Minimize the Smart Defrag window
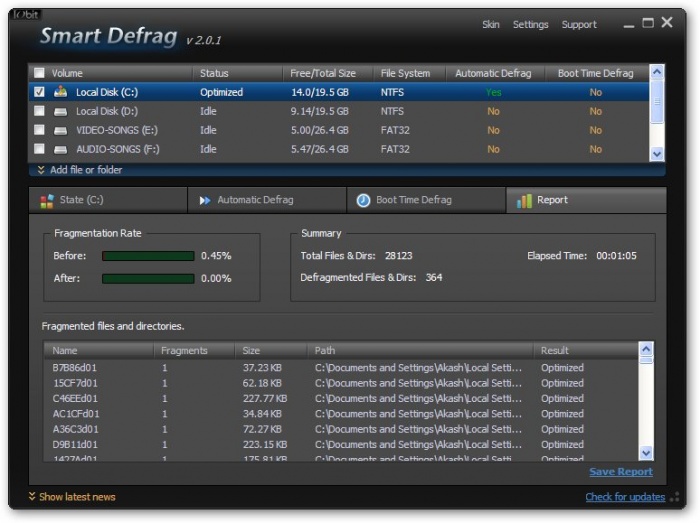The image size is (700, 523). pos(629,25)
